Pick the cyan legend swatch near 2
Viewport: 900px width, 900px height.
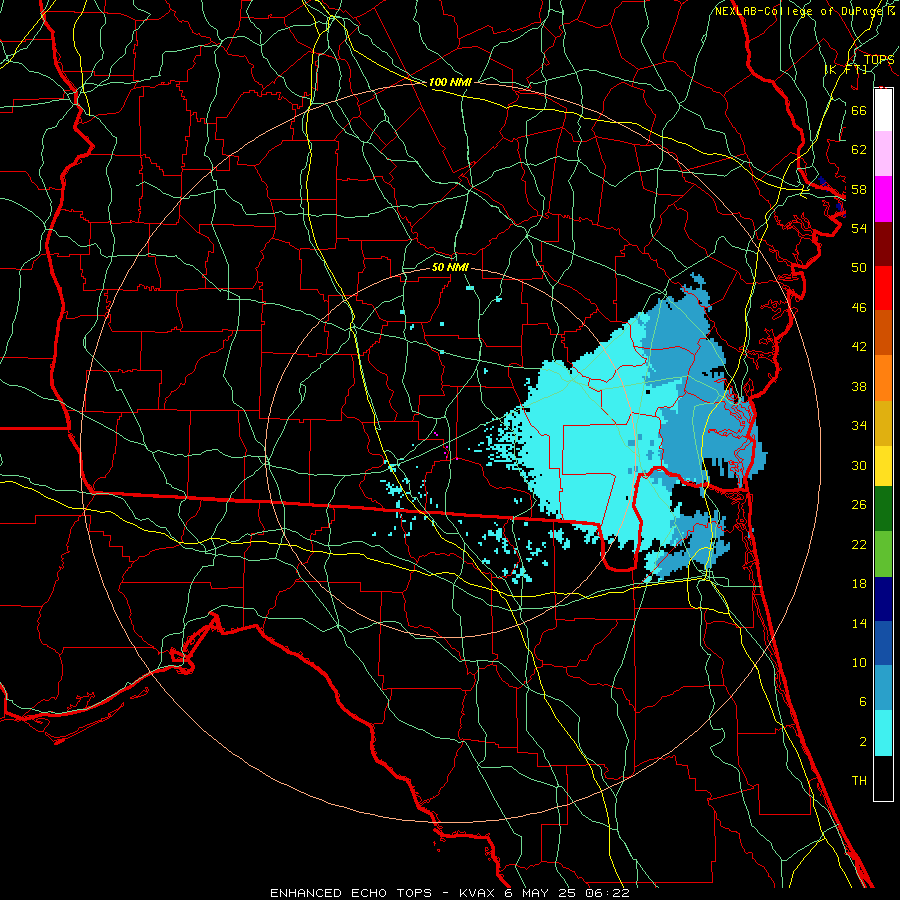pos(883,733)
